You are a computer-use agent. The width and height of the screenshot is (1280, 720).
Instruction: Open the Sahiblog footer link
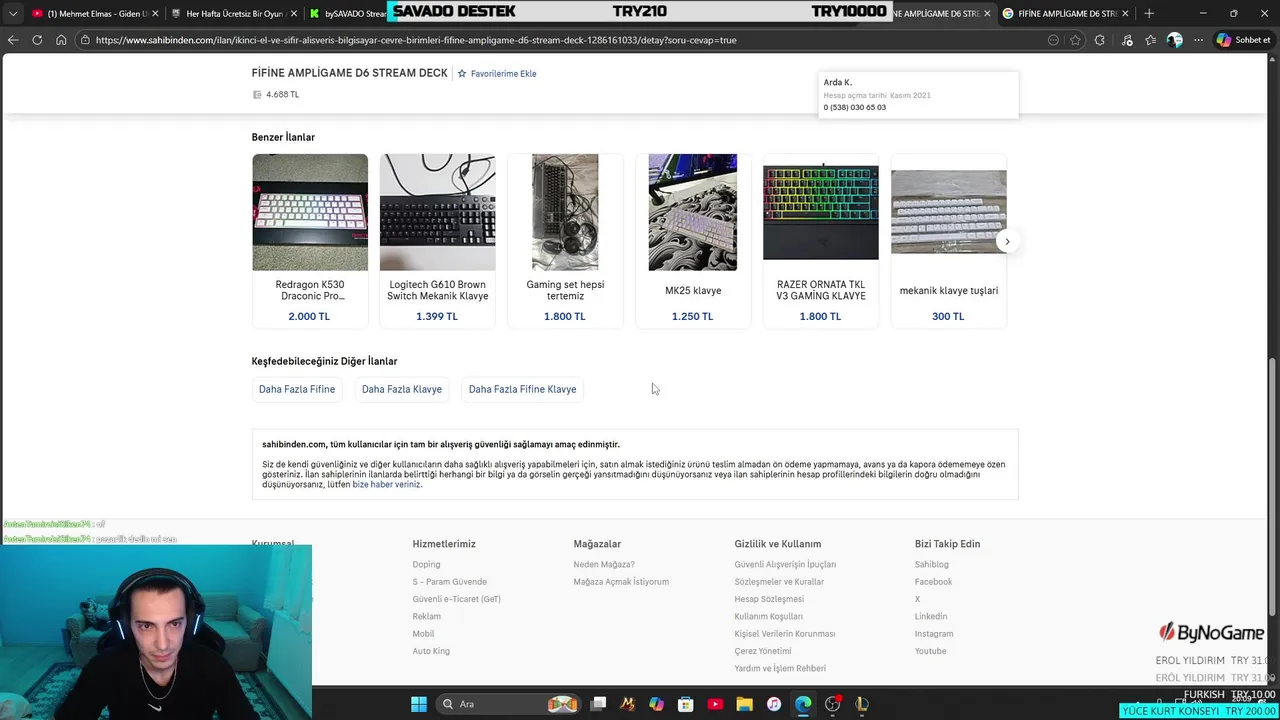[932, 564]
